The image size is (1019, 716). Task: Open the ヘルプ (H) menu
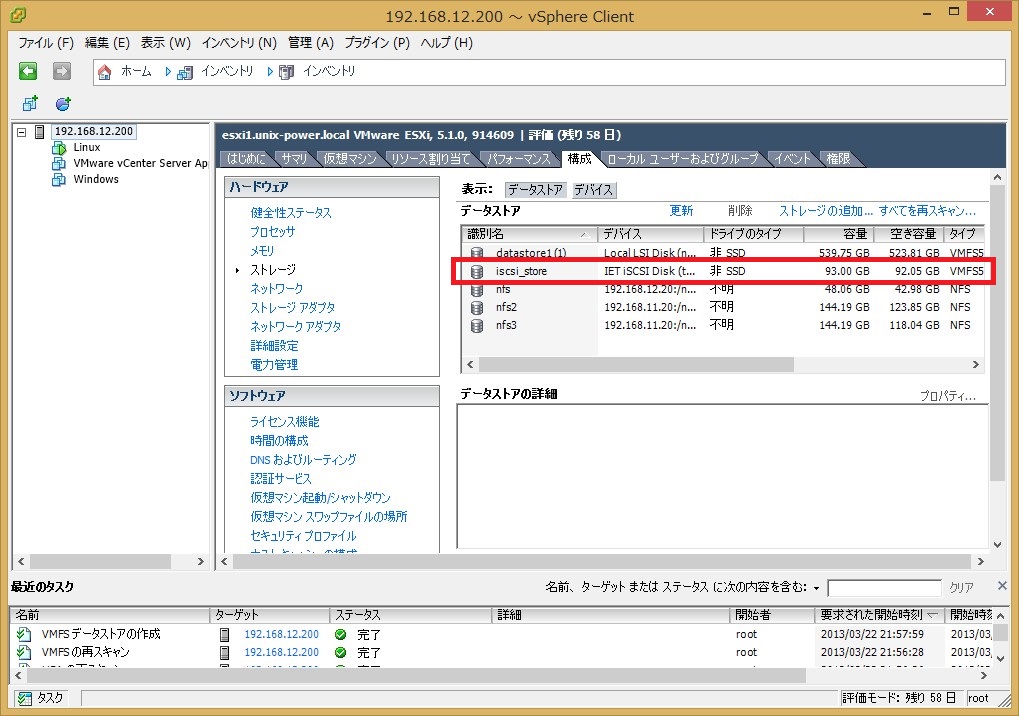coord(446,43)
